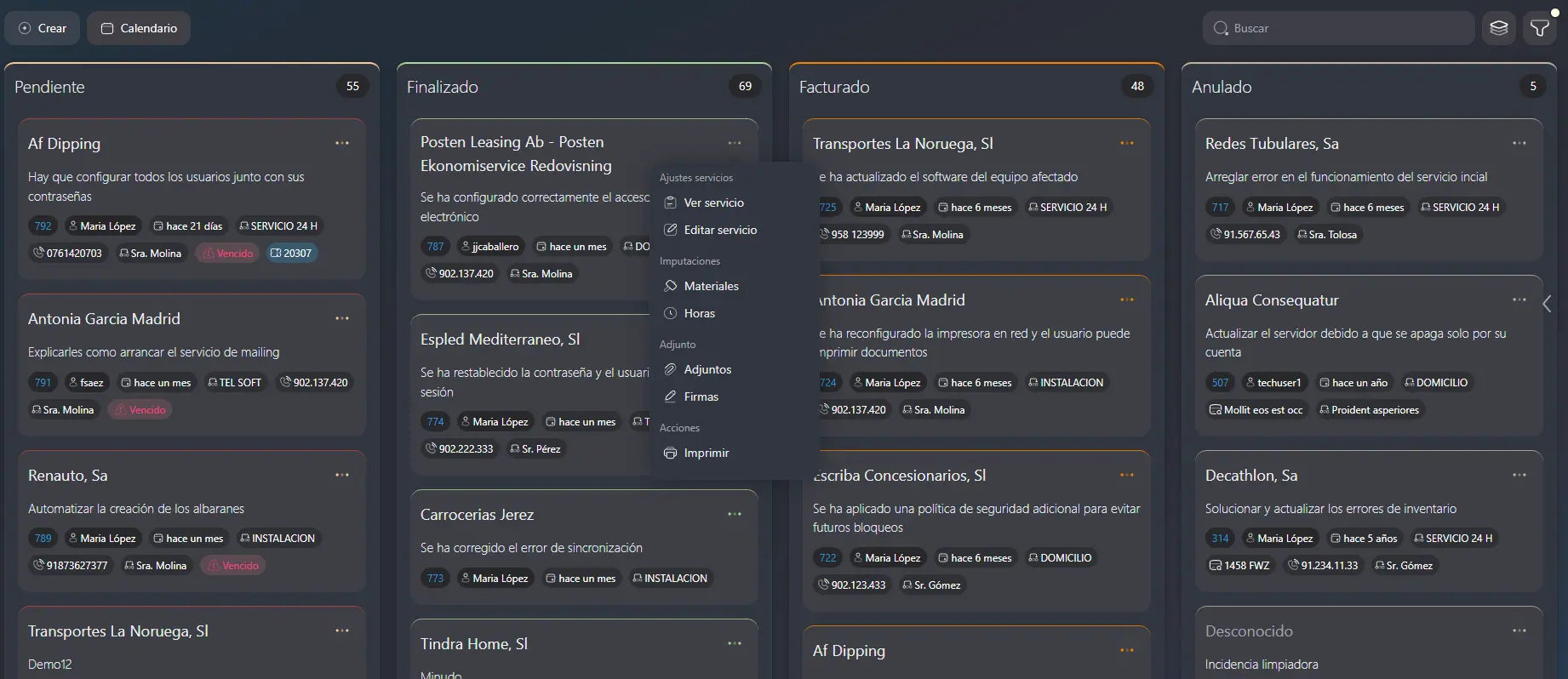Open options menu for Af Dipping pending card
Viewport: 1568px width, 679px height.
click(342, 143)
